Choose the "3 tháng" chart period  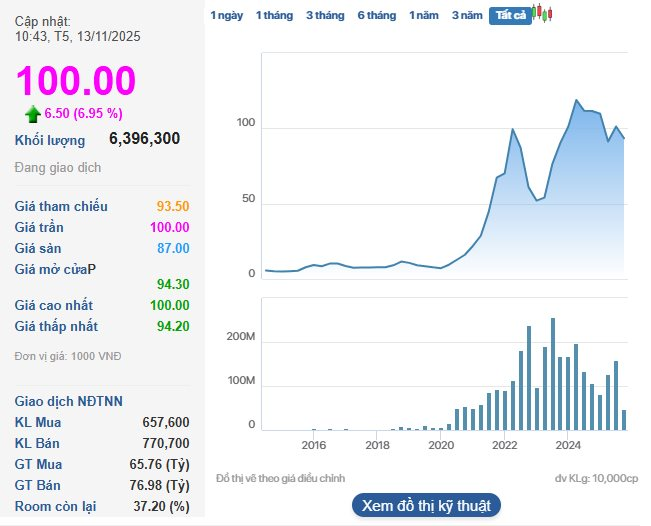tap(325, 15)
